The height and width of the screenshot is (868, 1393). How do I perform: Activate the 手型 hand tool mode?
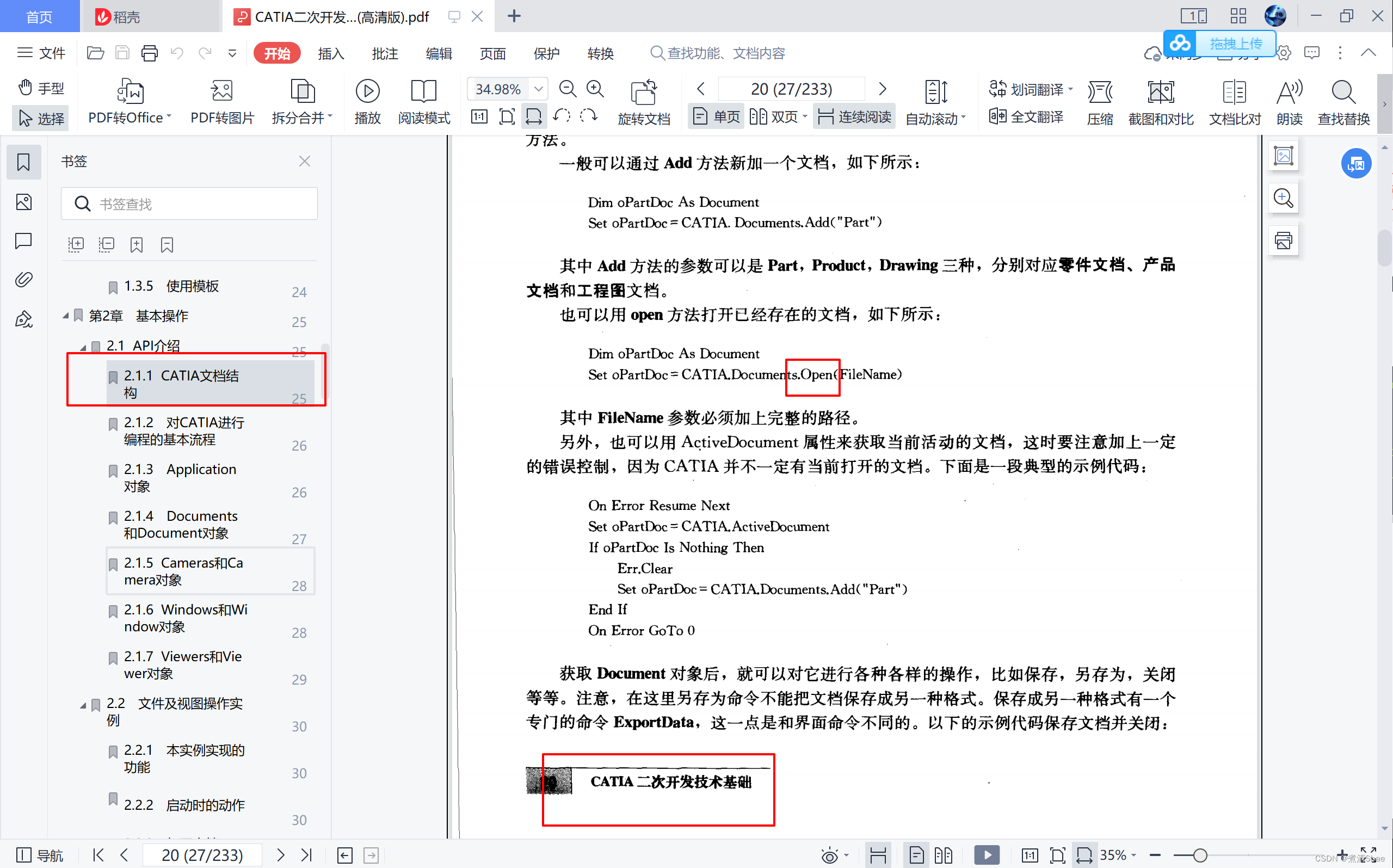[x=41, y=88]
